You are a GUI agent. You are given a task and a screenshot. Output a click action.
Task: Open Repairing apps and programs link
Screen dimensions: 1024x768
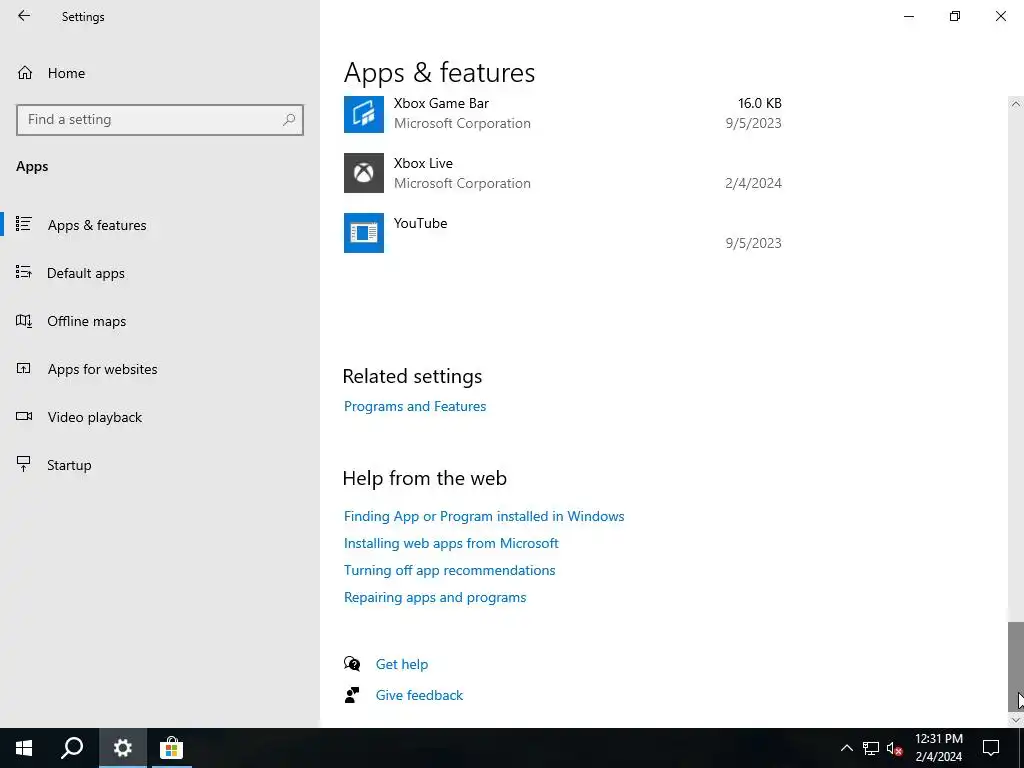tap(435, 598)
